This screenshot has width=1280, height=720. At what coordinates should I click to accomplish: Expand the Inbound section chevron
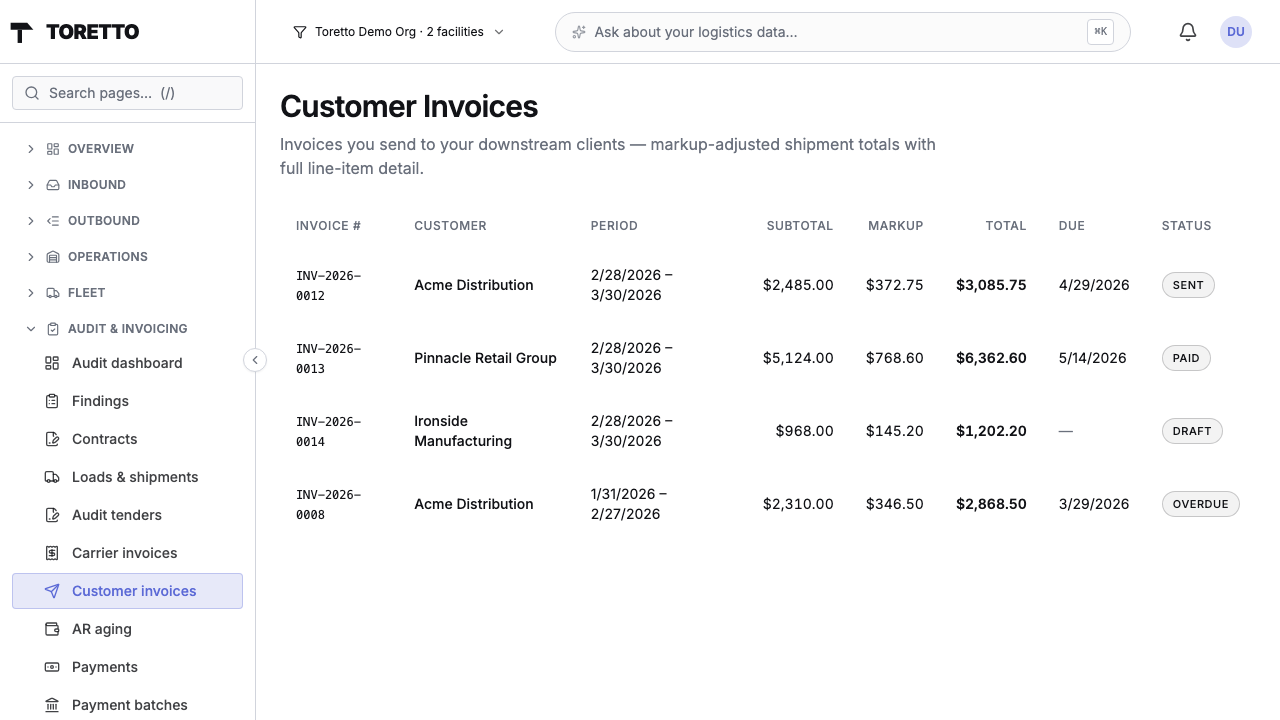click(x=30, y=185)
